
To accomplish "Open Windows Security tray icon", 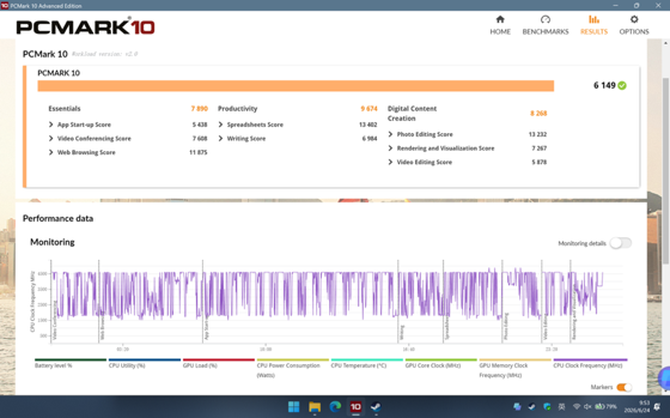I will coord(547,407).
